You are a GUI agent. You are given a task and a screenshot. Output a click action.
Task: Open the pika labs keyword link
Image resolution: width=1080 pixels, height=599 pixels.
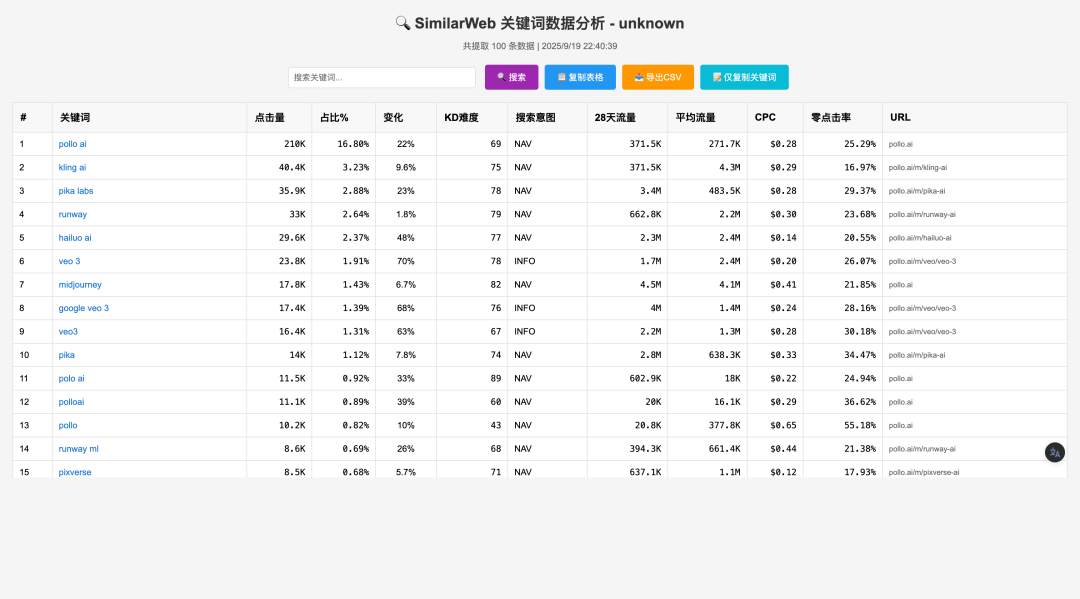coord(76,191)
